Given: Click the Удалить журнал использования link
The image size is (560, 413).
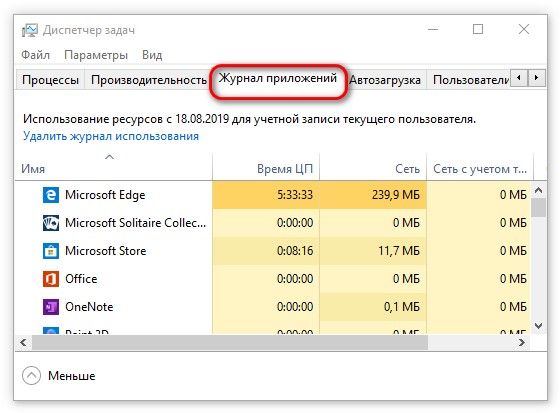Looking at the screenshot, I should pos(111,136).
